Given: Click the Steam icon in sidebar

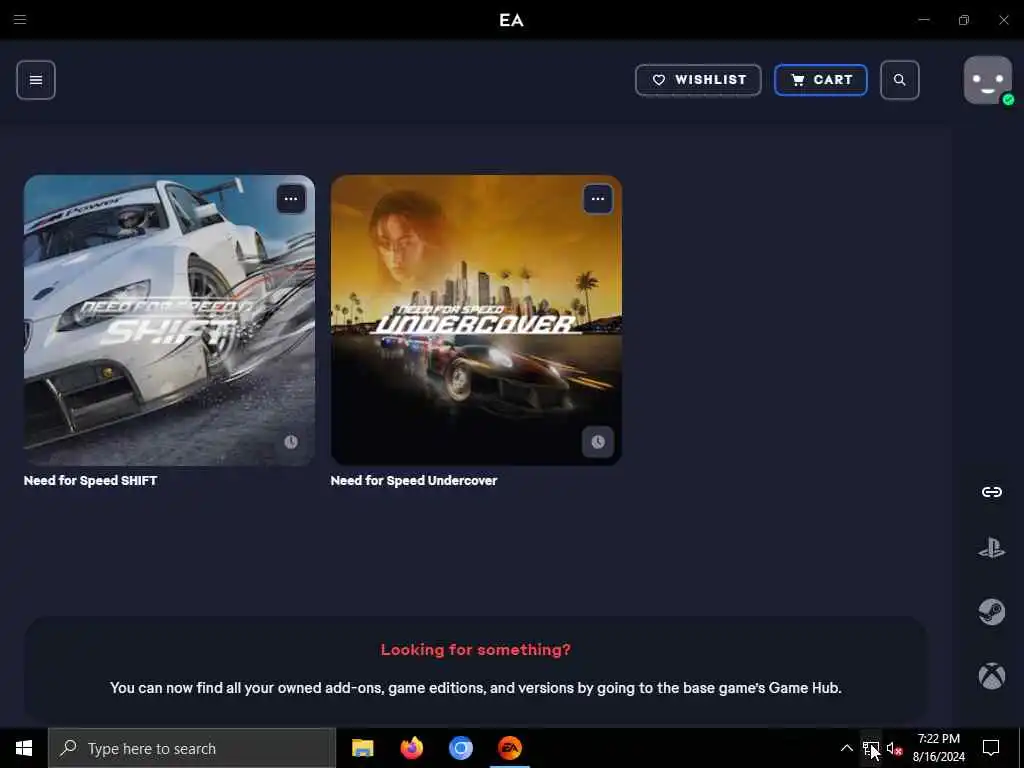Looking at the screenshot, I should pyautogui.click(x=991, y=612).
